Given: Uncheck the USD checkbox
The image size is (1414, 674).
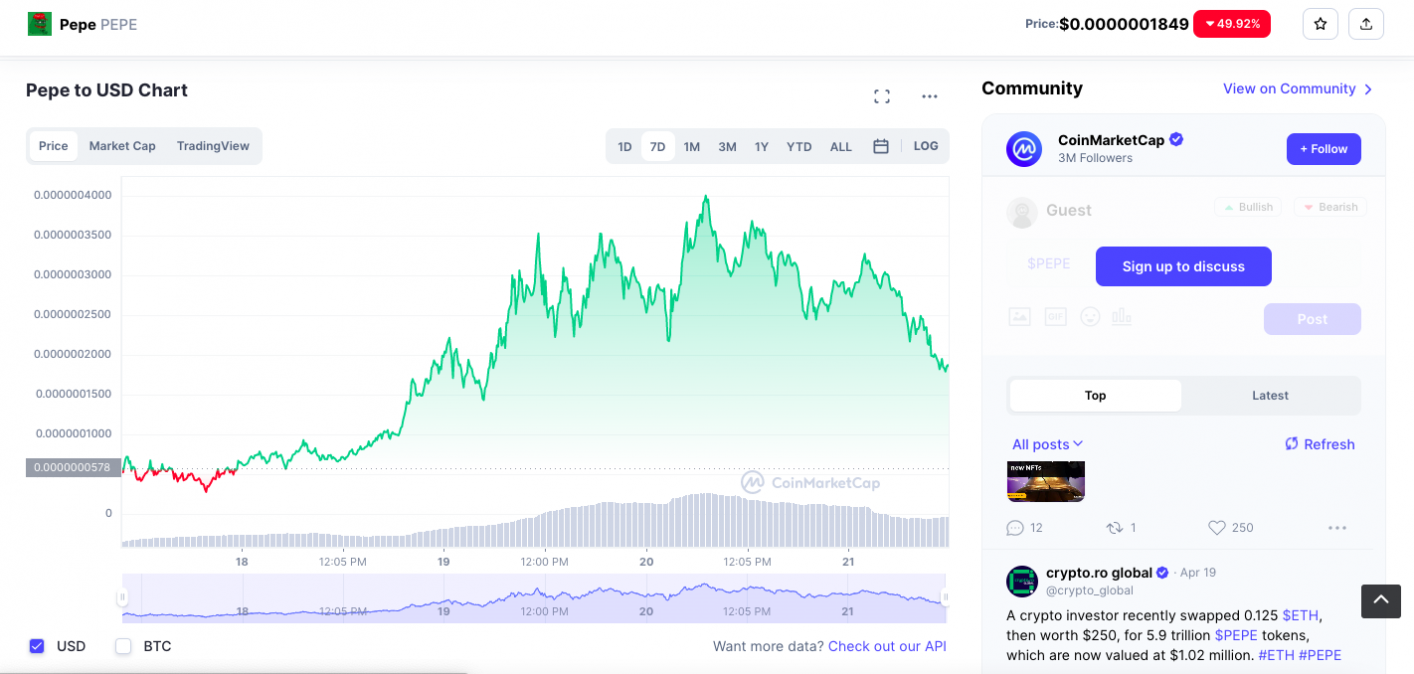Looking at the screenshot, I should [x=37, y=646].
